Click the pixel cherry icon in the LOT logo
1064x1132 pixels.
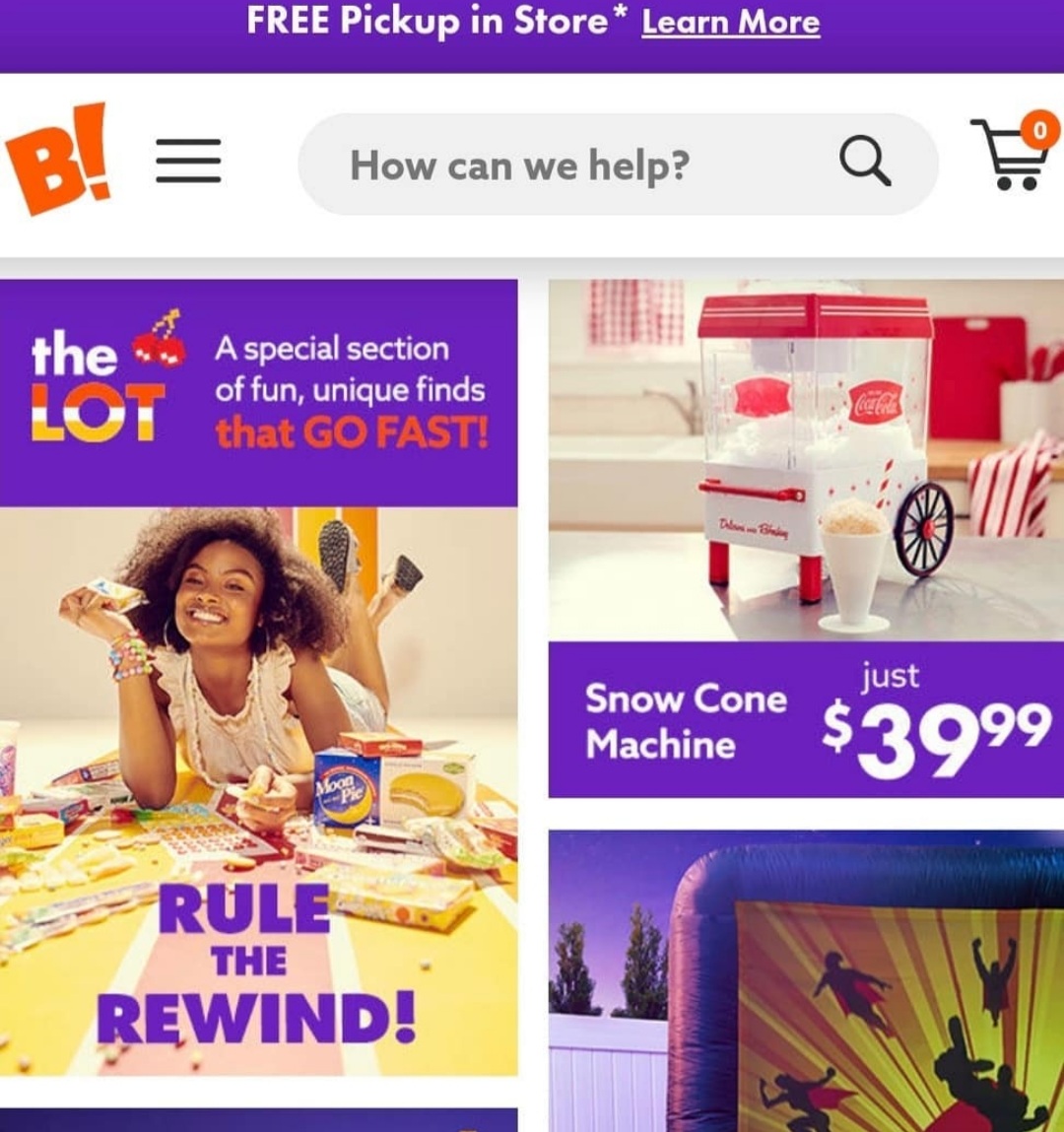[162, 339]
